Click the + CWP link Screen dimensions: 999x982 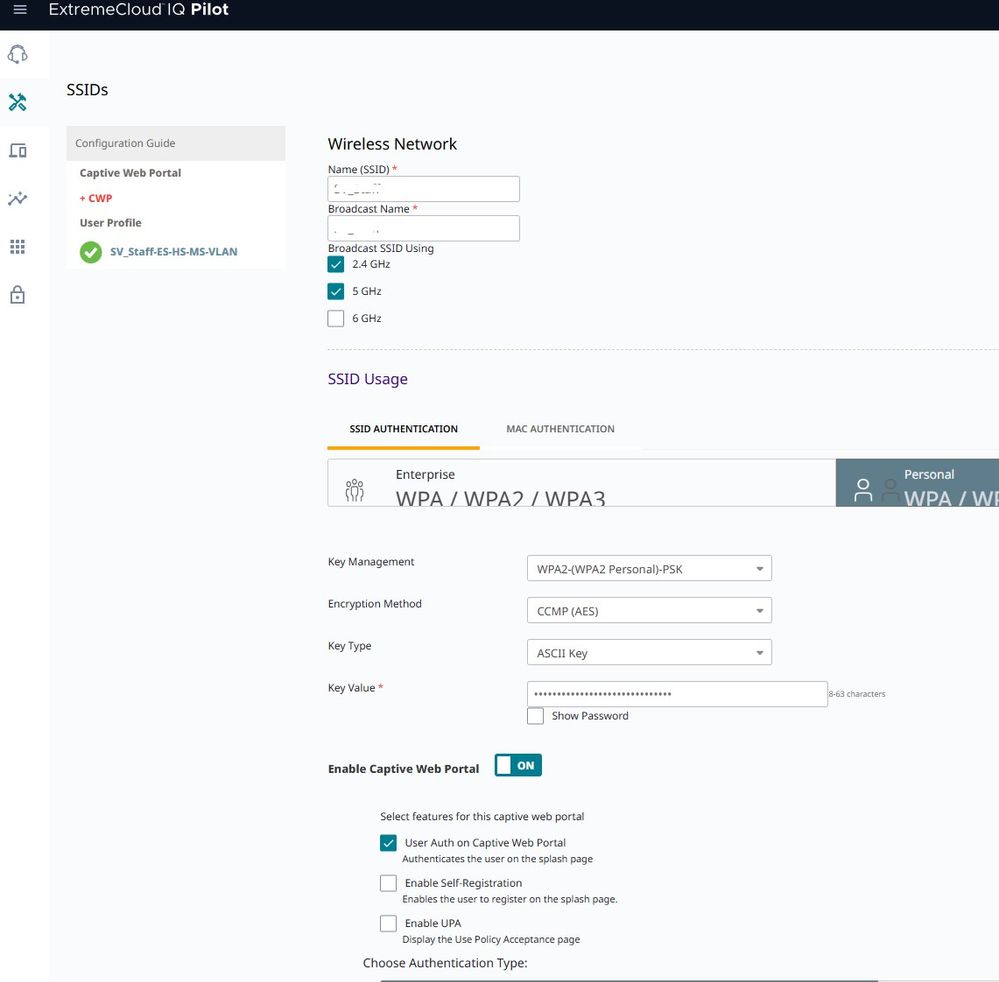point(96,198)
